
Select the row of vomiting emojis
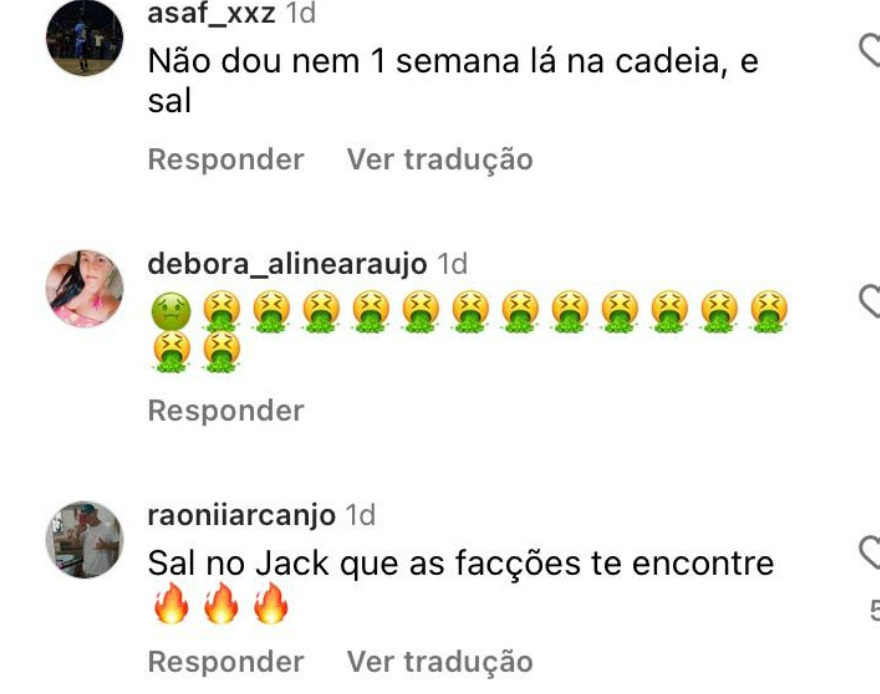470,332
